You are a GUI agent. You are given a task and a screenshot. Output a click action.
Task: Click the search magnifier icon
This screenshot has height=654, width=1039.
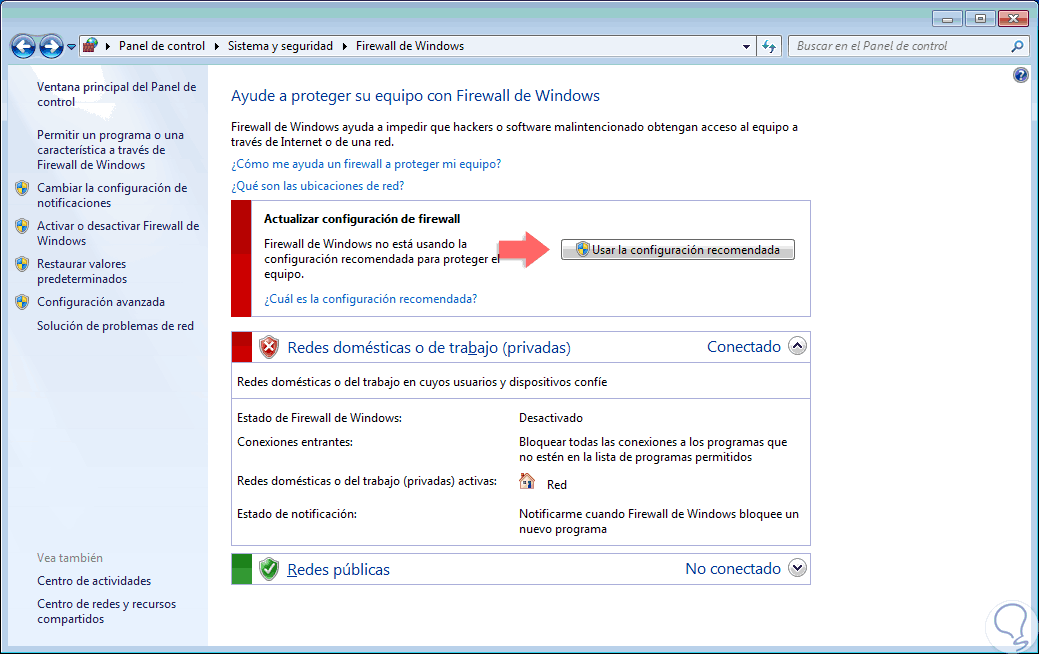[1017, 46]
